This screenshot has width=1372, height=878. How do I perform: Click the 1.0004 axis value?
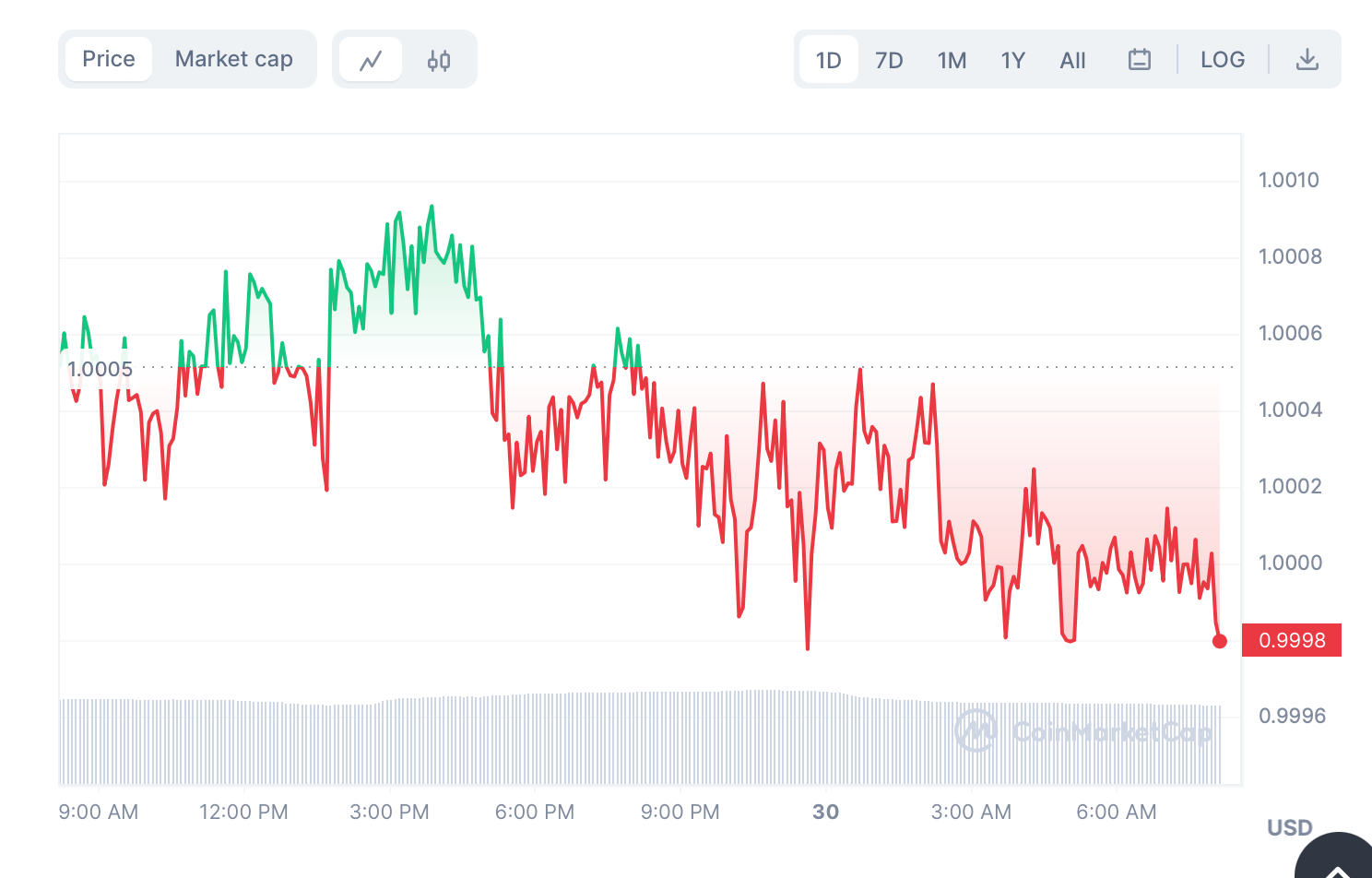coord(1290,409)
